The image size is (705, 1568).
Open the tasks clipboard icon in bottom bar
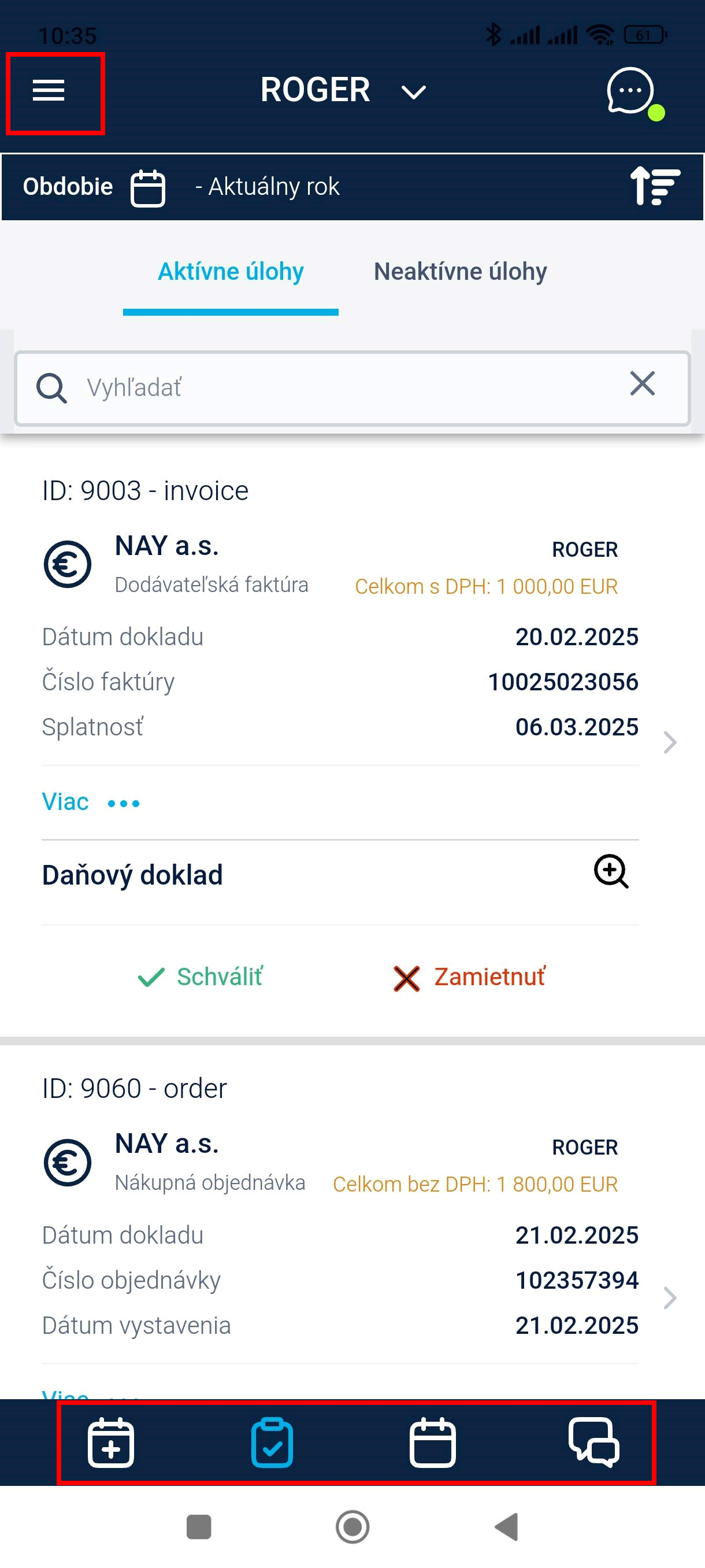[272, 1443]
